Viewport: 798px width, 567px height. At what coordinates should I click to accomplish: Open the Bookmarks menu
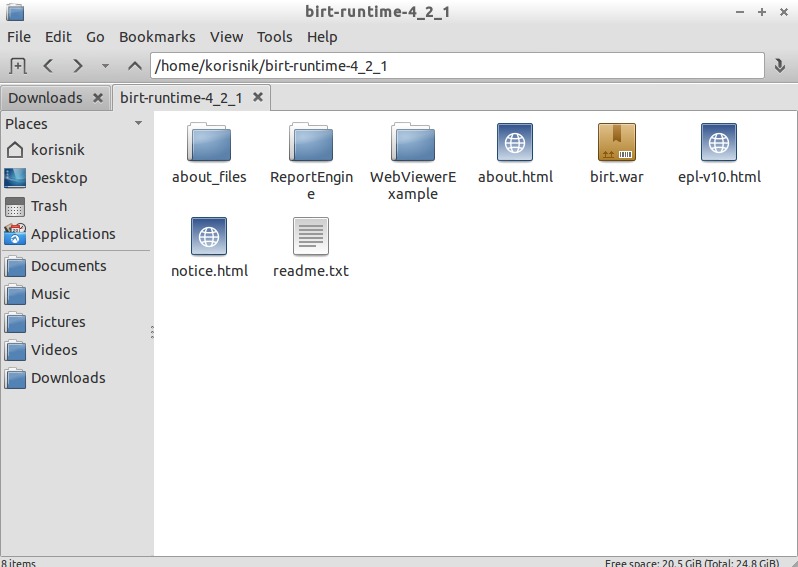coord(157,37)
